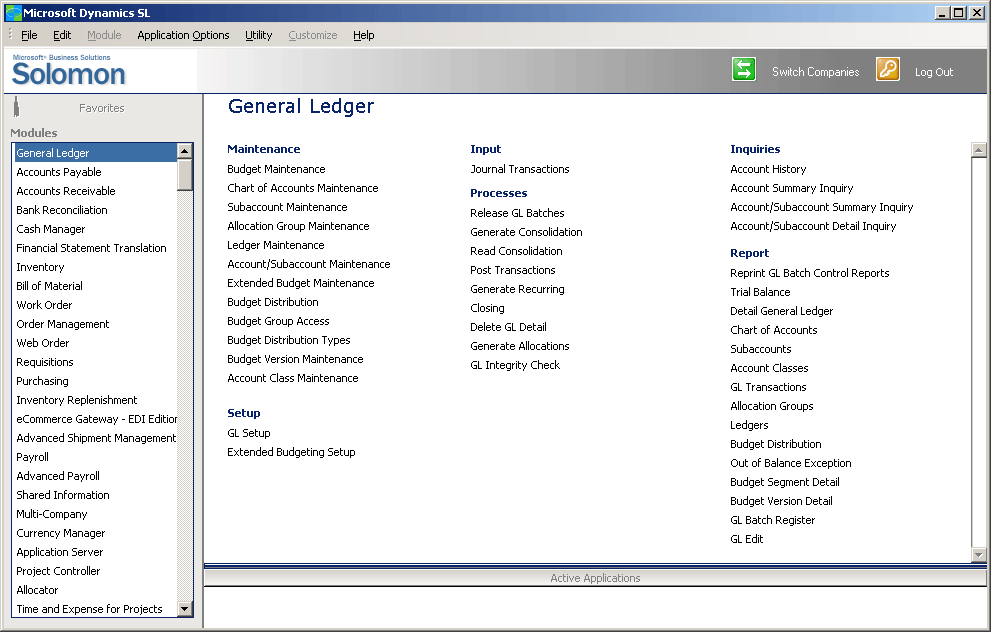
Task: Open Chart of Accounts Maintenance
Action: pos(303,188)
